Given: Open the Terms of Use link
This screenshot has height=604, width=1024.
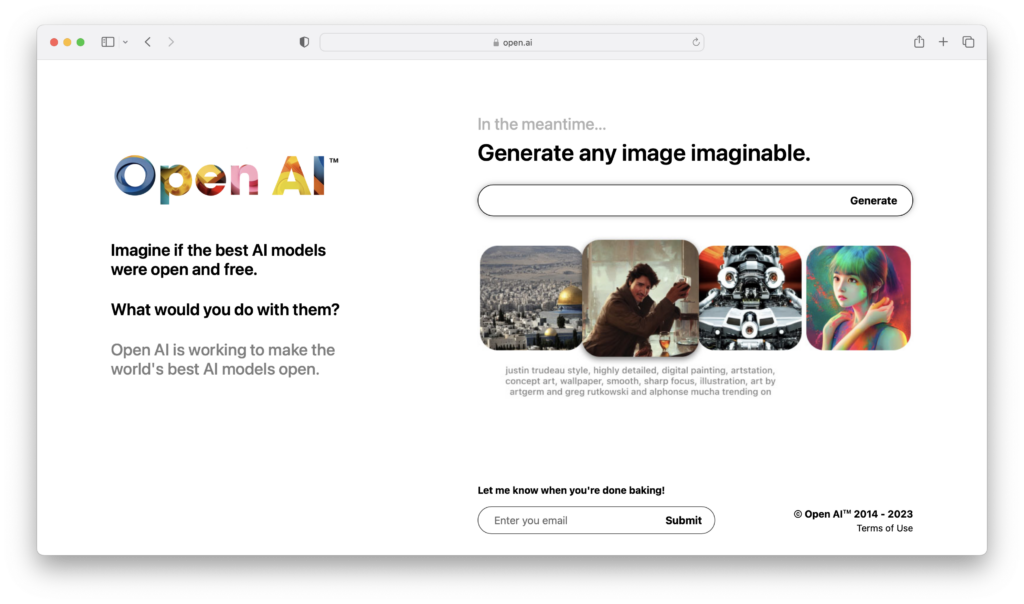Looking at the screenshot, I should 884,528.
